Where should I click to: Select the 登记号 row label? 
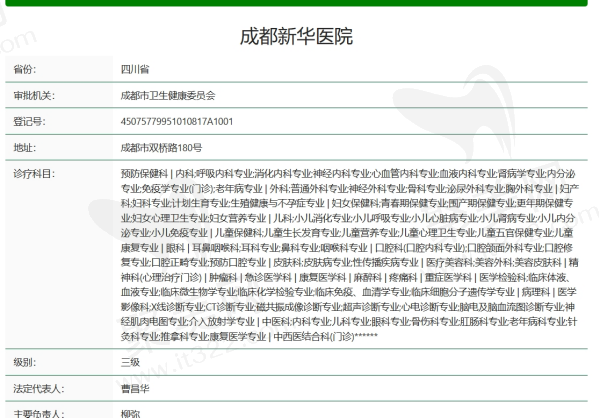pos(30,121)
